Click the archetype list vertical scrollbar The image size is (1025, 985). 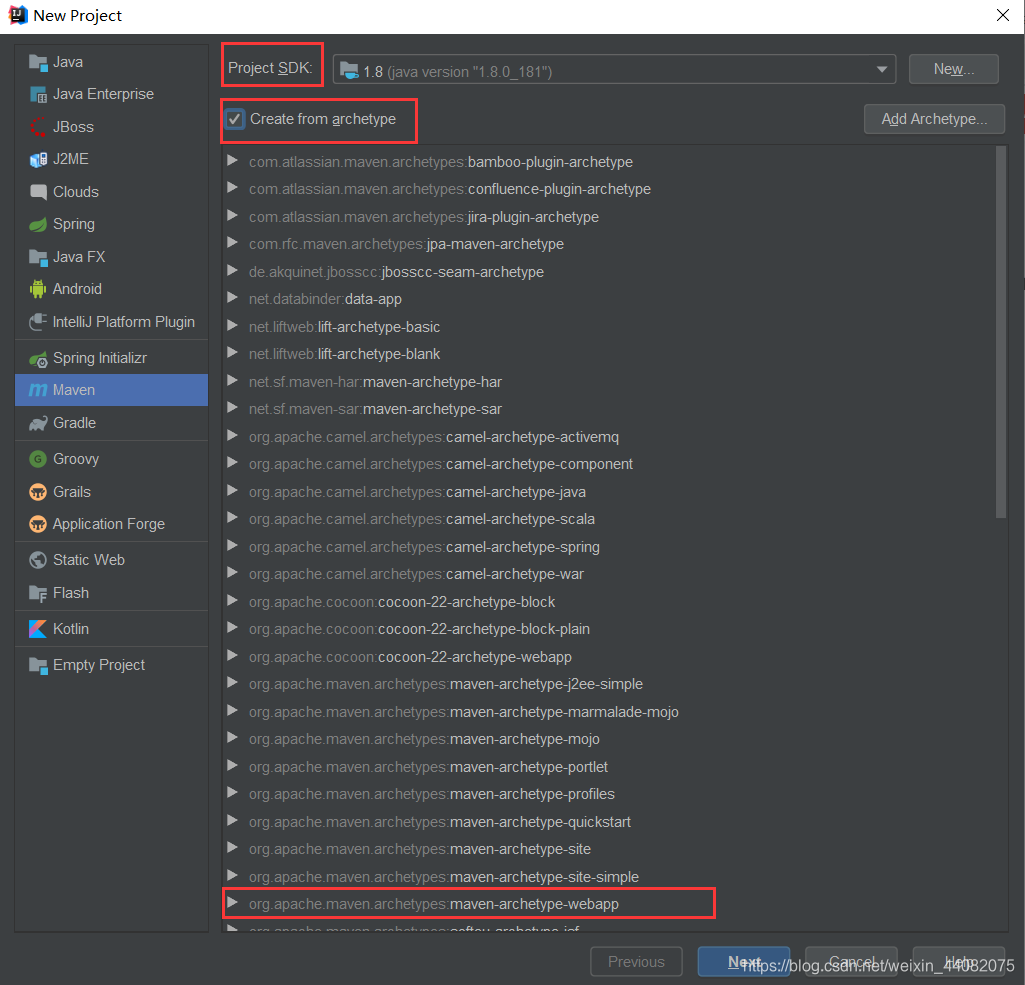[1001, 332]
